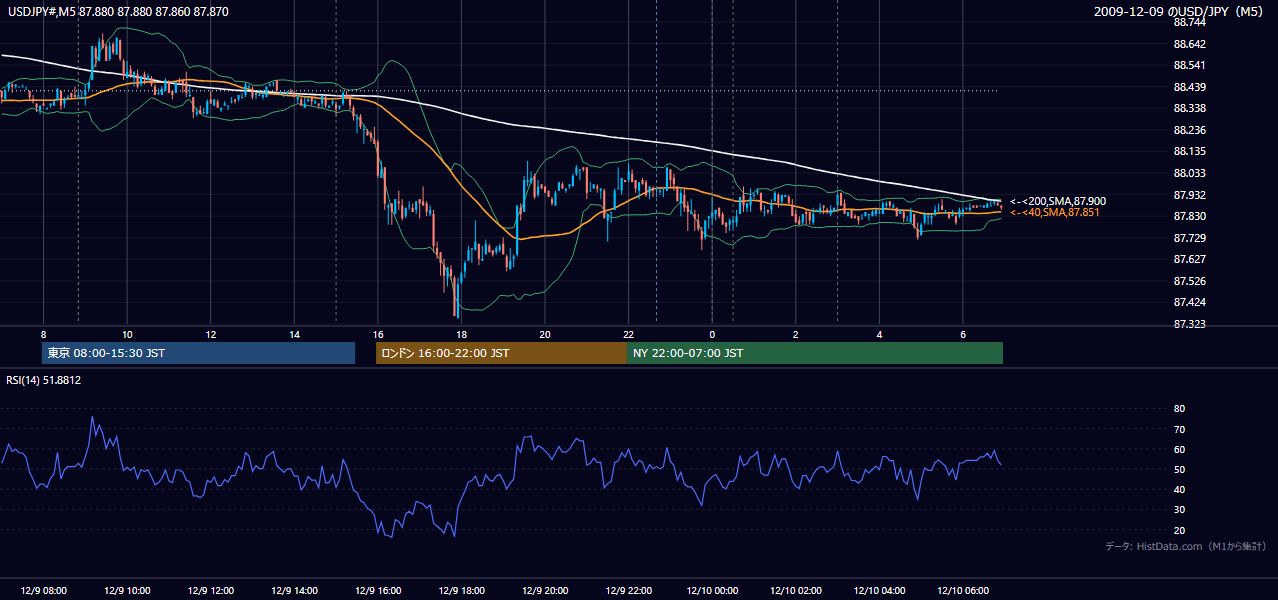This screenshot has height=600, width=1278.
Task: Click the 12/10 02:00 time label
Action: 796,590
